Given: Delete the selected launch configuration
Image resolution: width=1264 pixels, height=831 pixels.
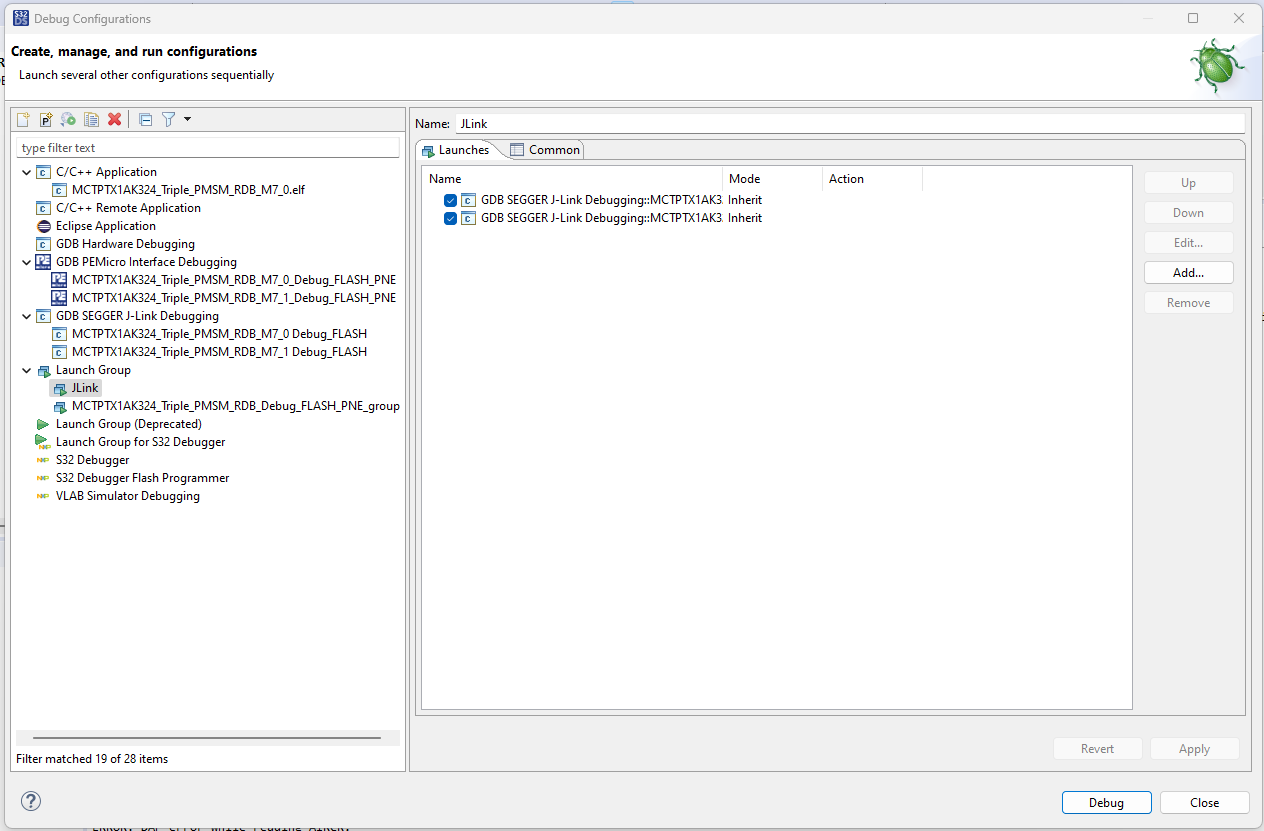Looking at the screenshot, I should (114, 119).
